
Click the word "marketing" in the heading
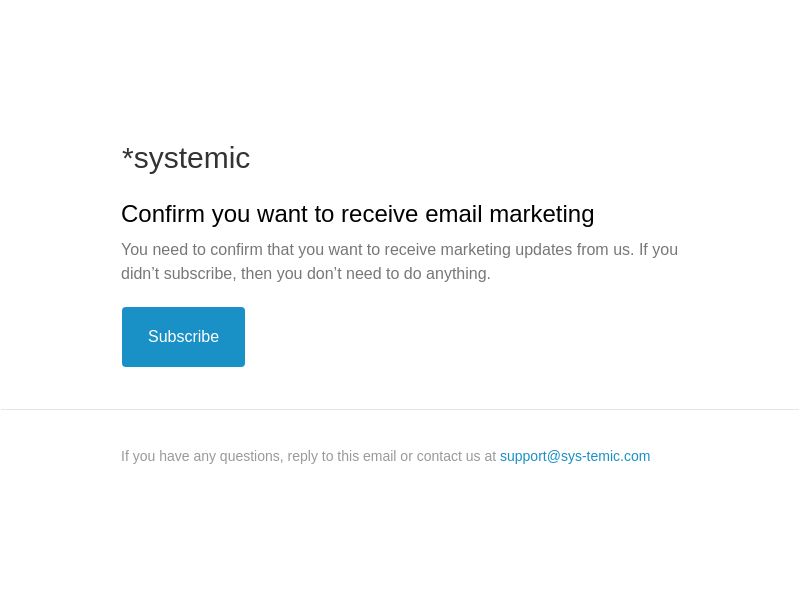pos(541,214)
